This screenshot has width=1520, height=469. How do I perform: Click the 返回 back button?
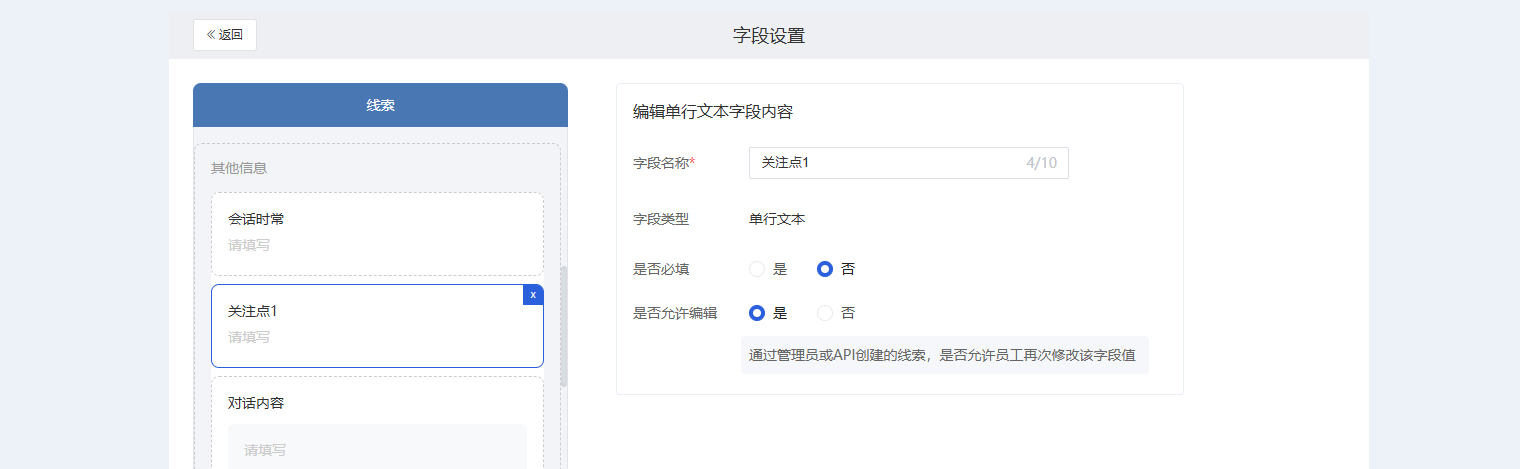225,35
